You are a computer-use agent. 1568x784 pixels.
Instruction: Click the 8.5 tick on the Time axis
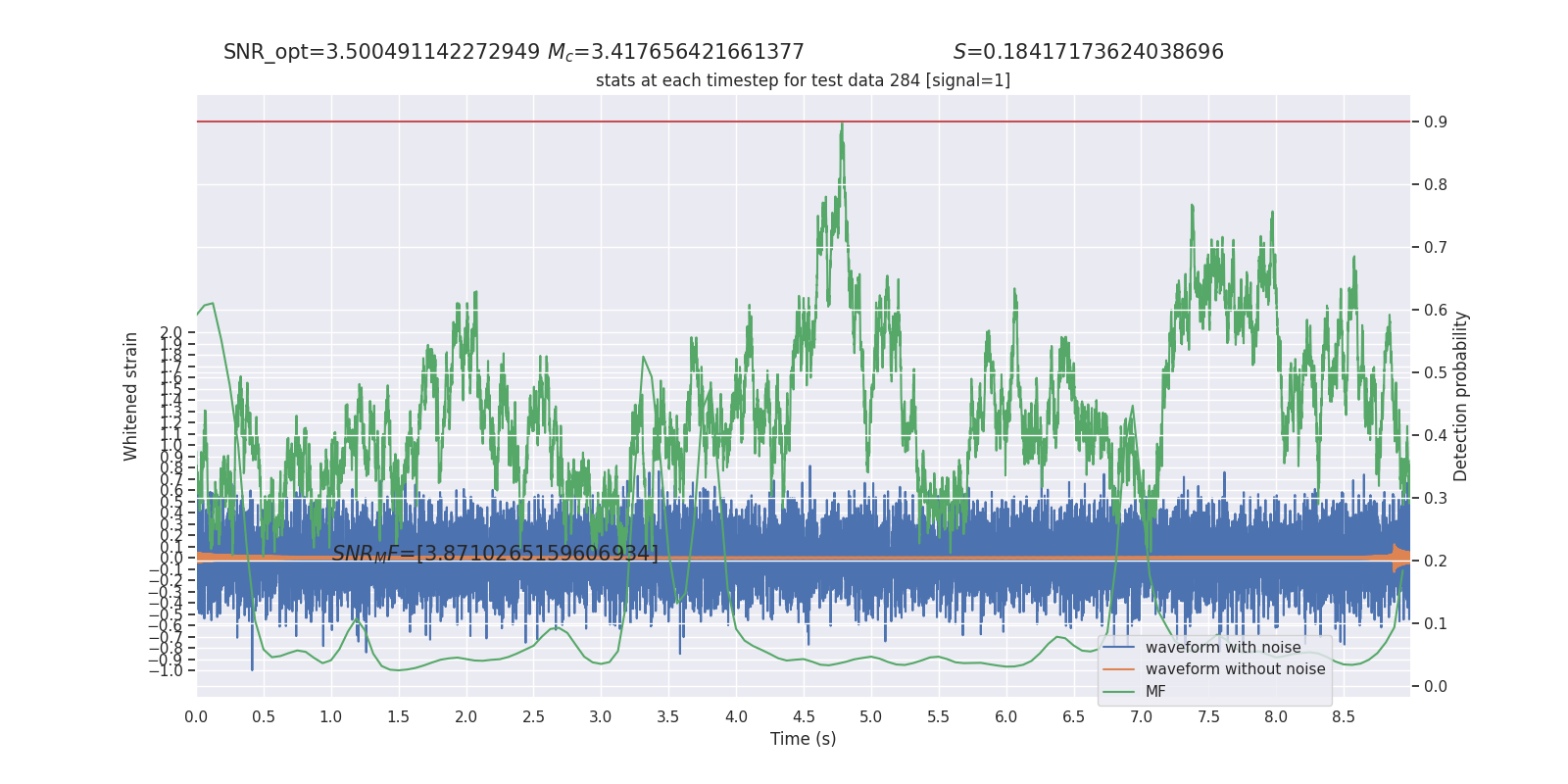[x=1344, y=717]
